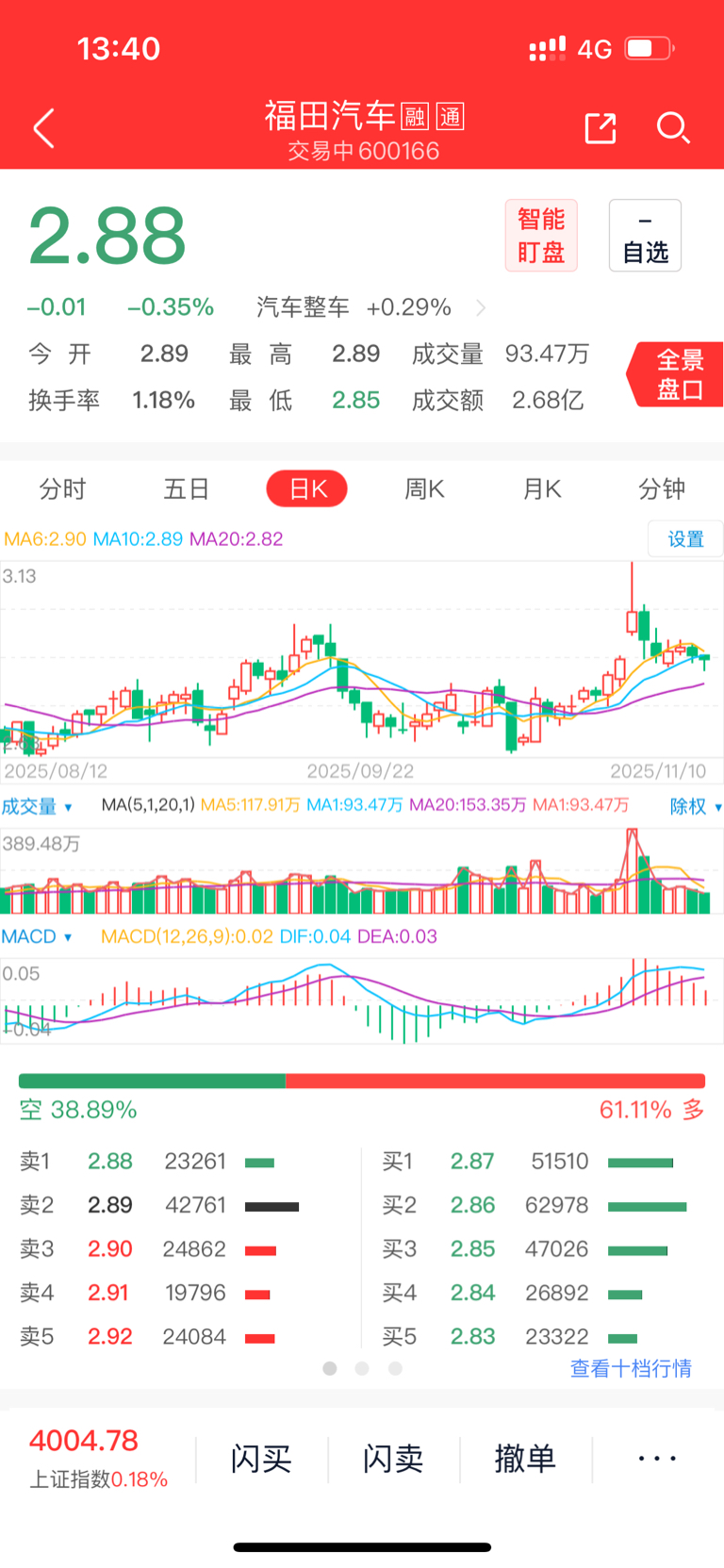Select 买3 price 2.85
The image size is (724, 1568).
(472, 1249)
